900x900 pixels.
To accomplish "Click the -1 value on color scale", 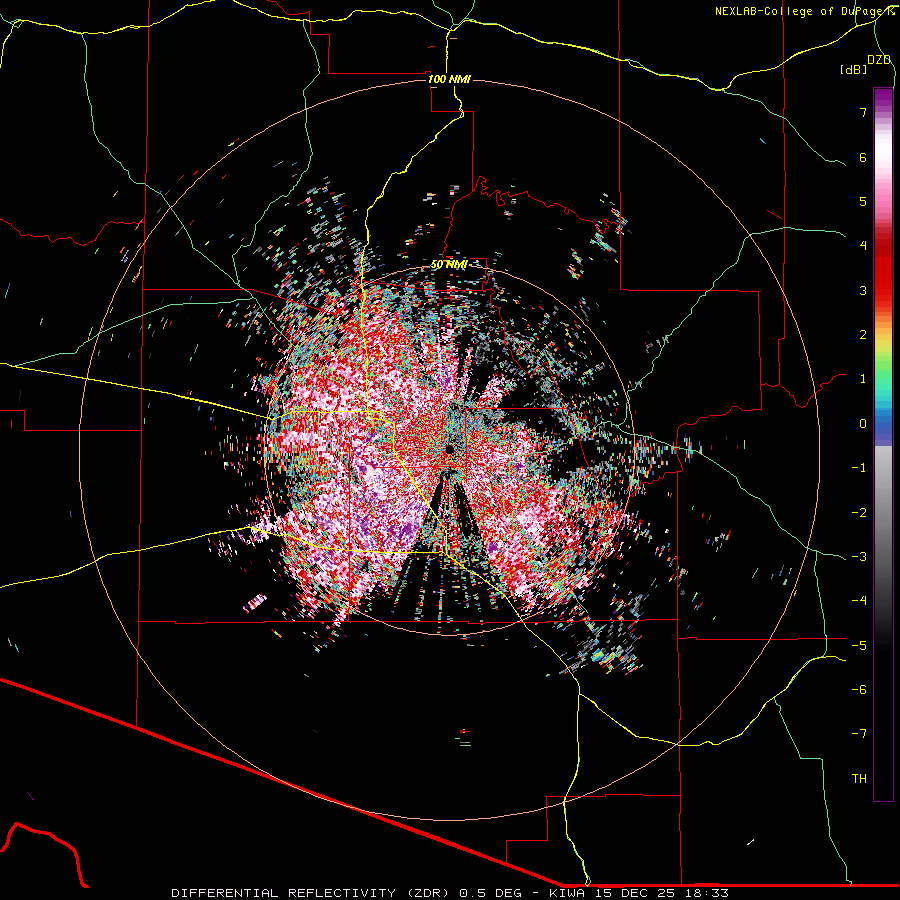I will pyautogui.click(x=859, y=468).
